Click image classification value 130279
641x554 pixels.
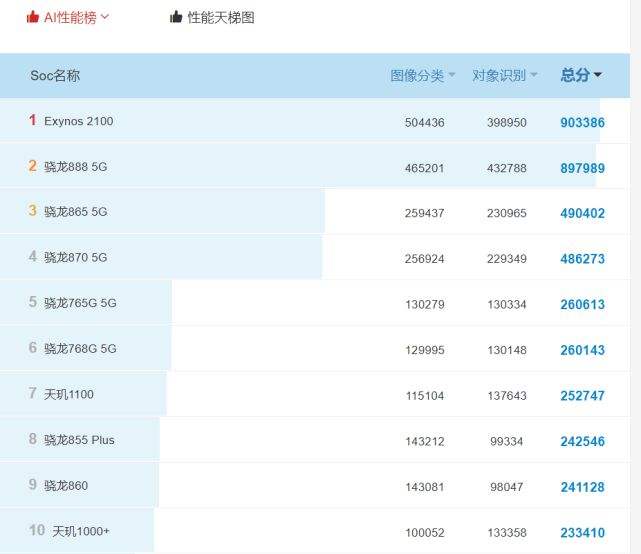[425, 304]
